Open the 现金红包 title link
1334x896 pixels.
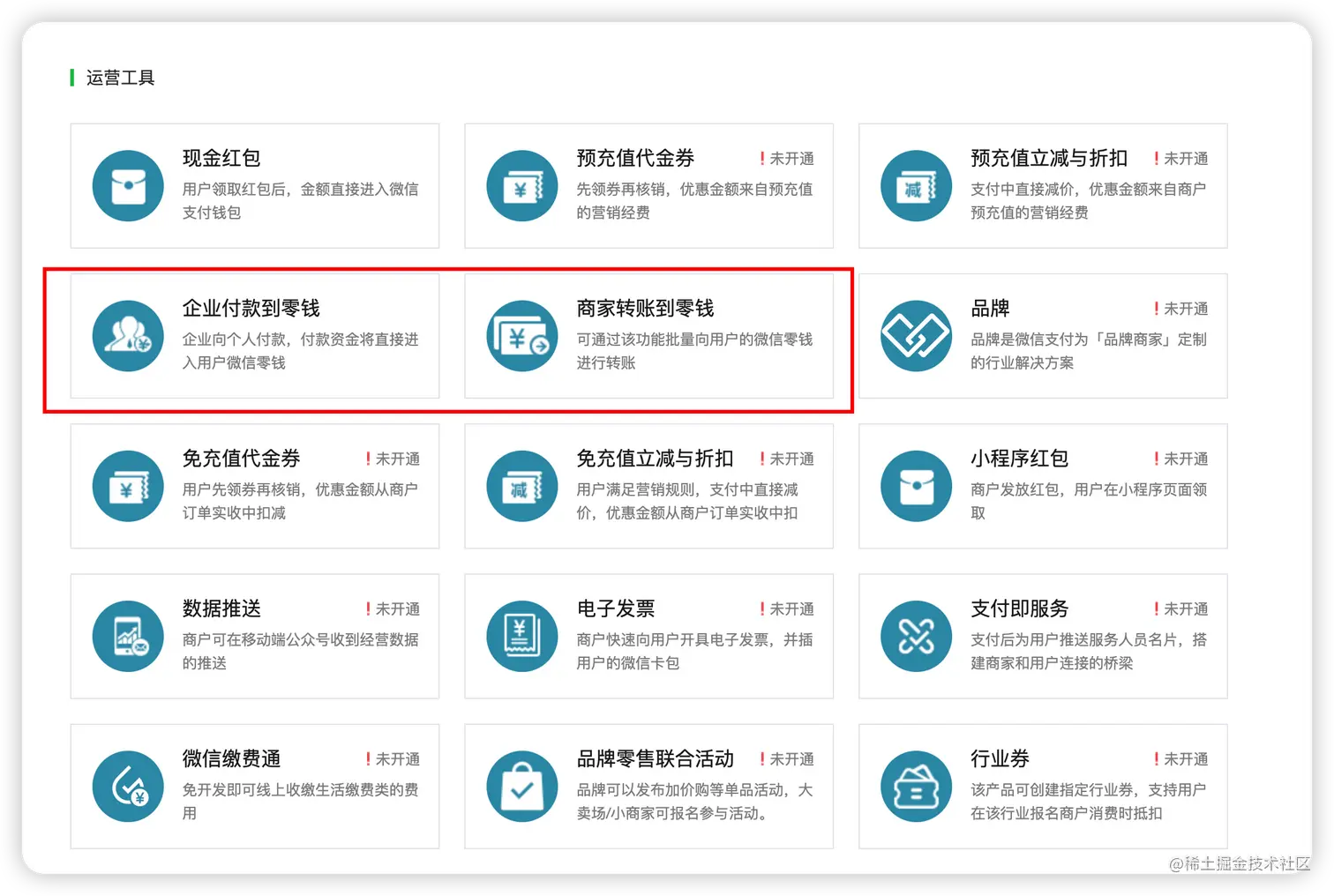[221, 158]
